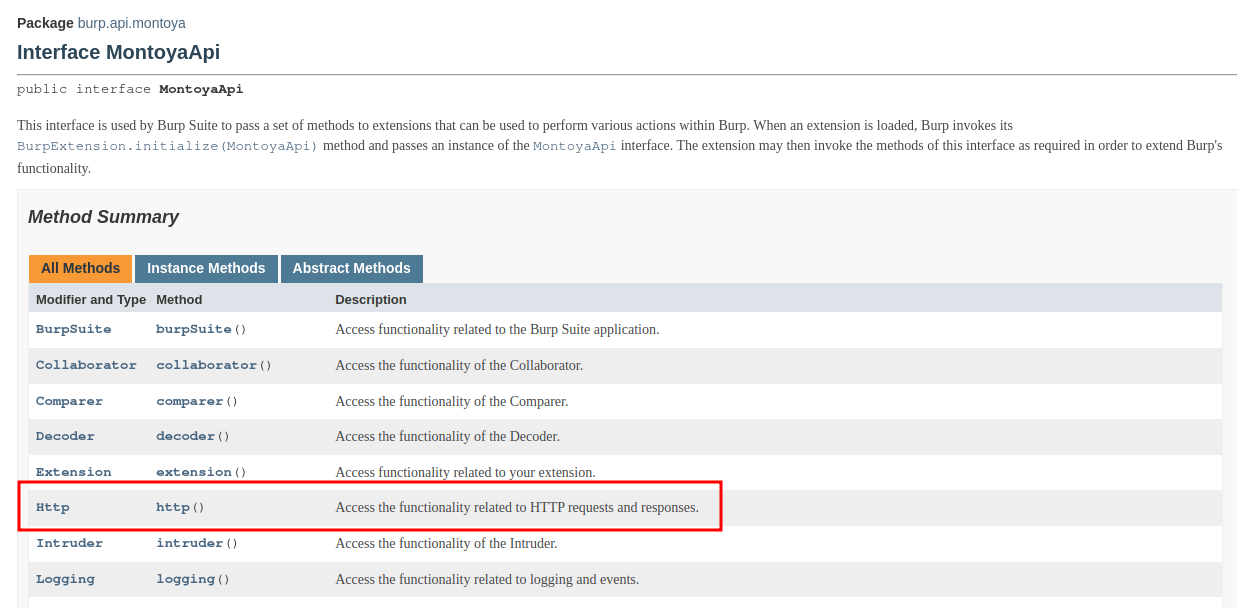Viewport: 1237px width, 608px height.
Task: Switch to the Abstract Methods tab
Action: [351, 269]
